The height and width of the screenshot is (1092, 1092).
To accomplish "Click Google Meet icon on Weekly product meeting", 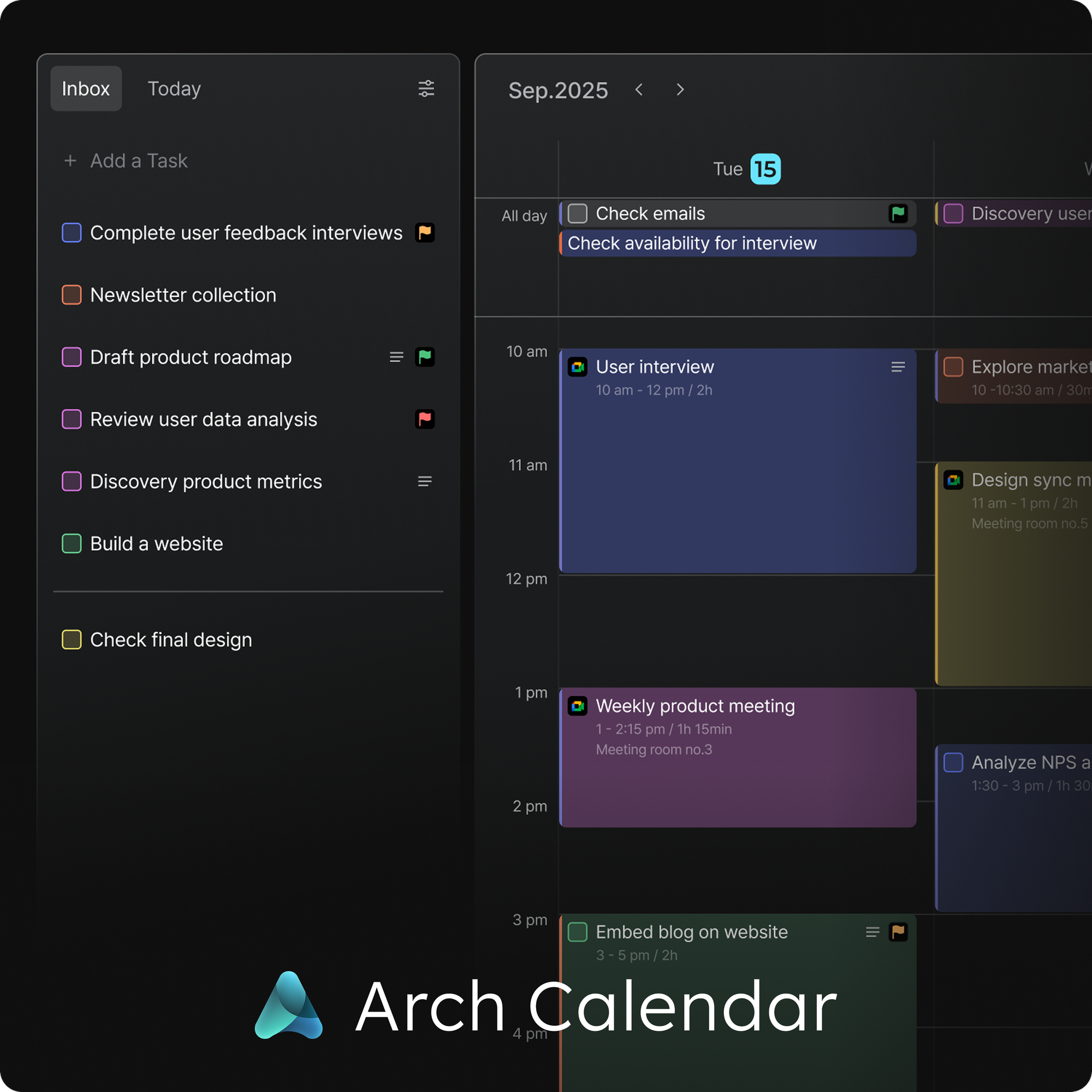I will click(x=578, y=707).
